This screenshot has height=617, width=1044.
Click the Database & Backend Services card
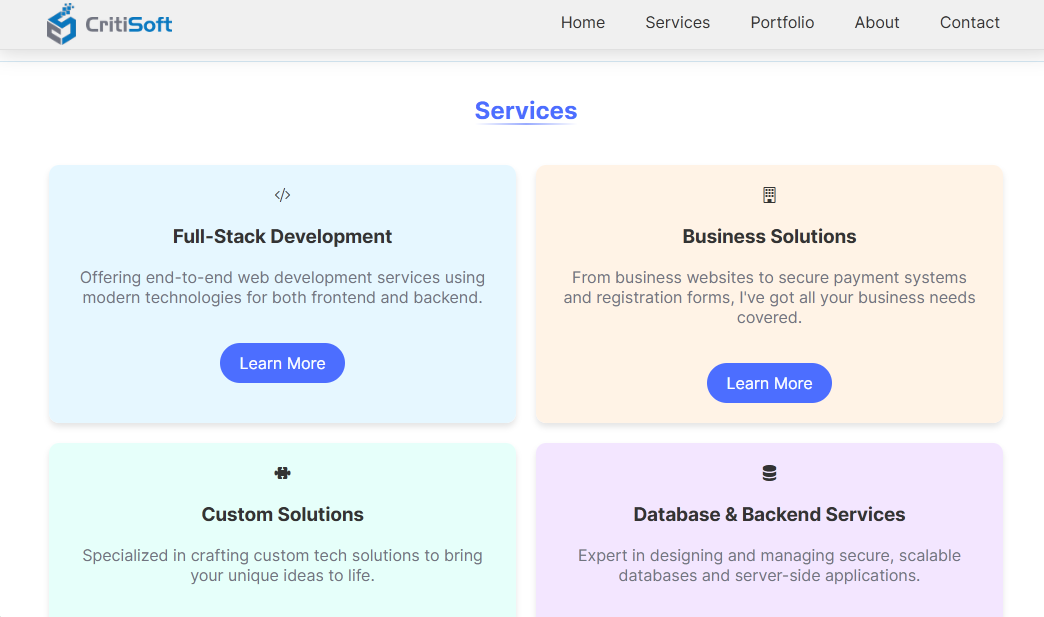pyautogui.click(x=769, y=530)
